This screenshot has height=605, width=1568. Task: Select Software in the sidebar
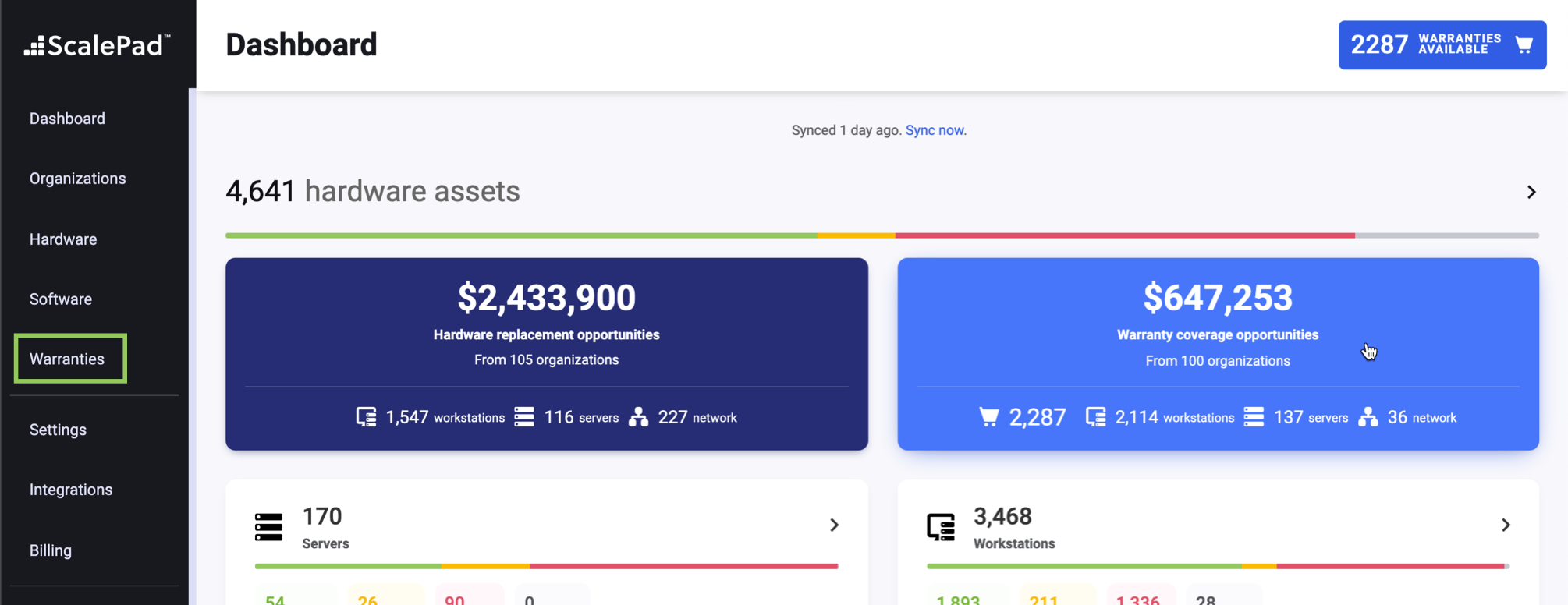pos(61,299)
